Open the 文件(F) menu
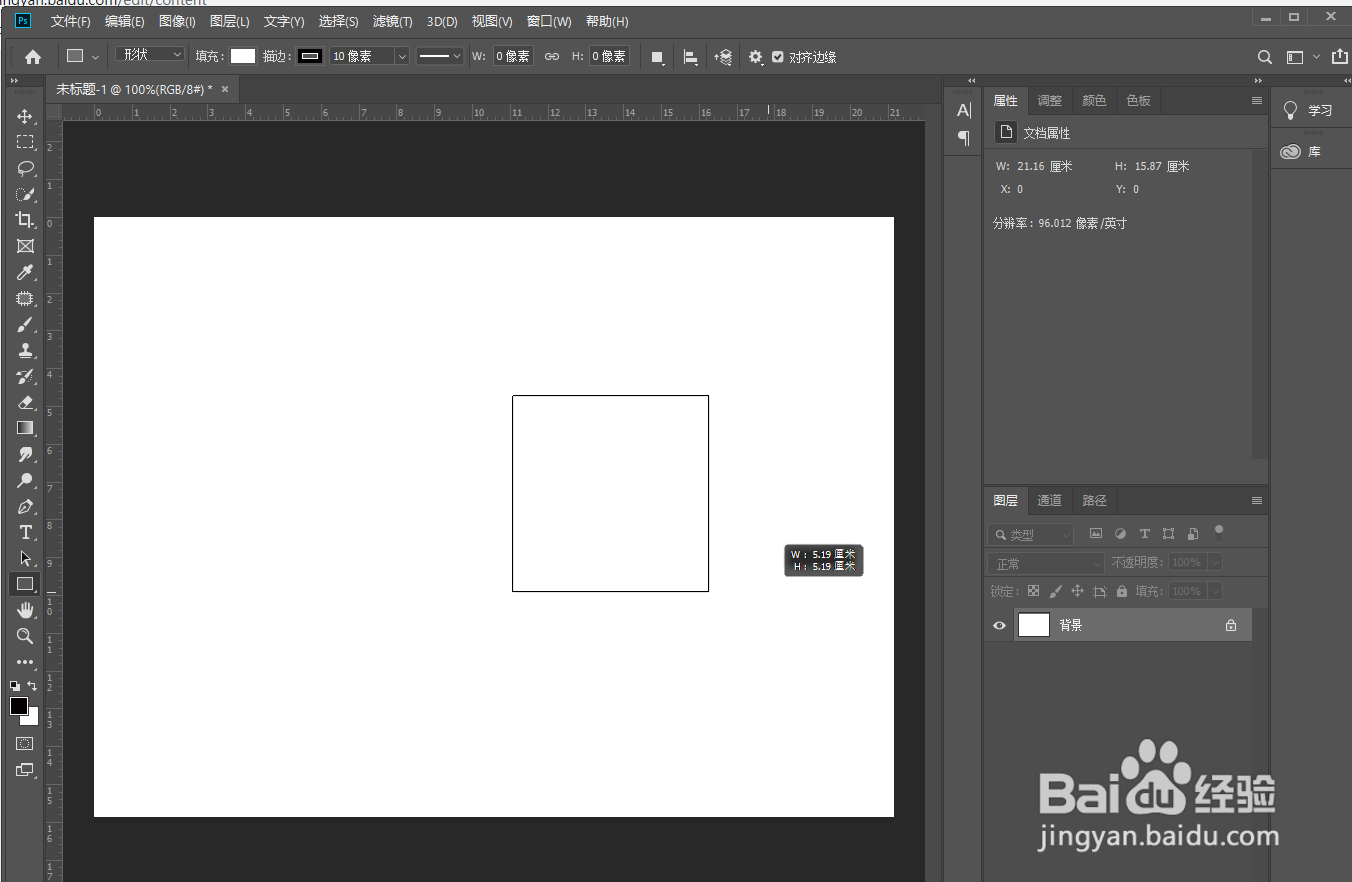1352x882 pixels. (70, 21)
